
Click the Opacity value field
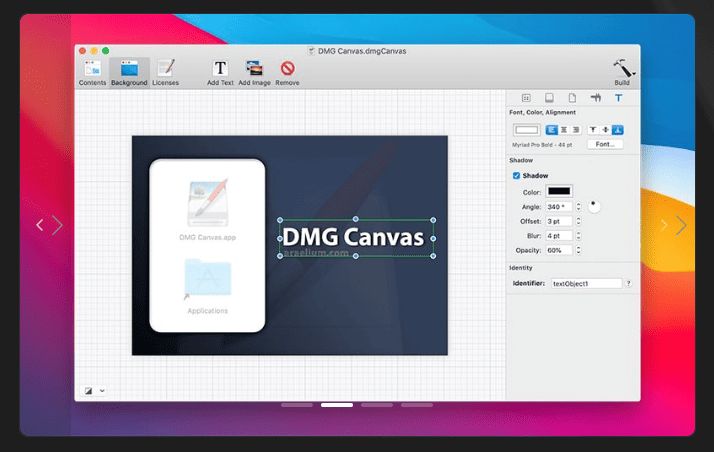tap(559, 250)
